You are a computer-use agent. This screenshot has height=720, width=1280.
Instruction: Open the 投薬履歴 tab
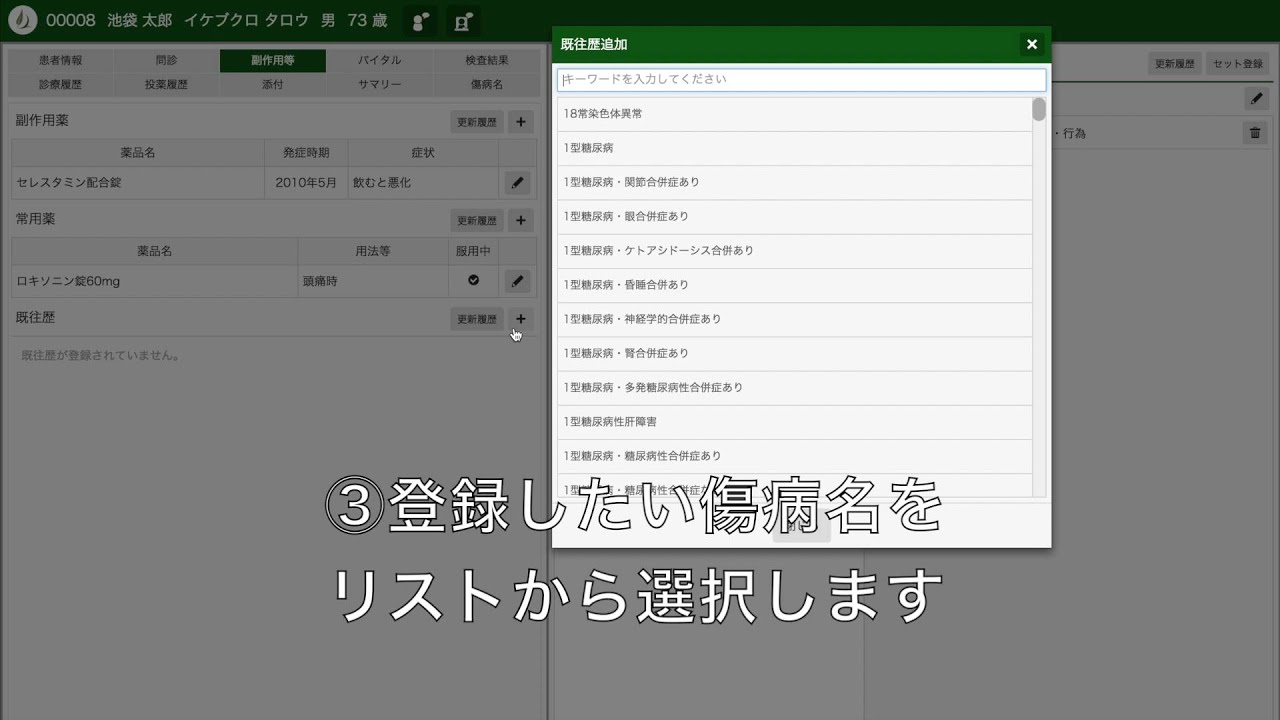click(x=166, y=85)
